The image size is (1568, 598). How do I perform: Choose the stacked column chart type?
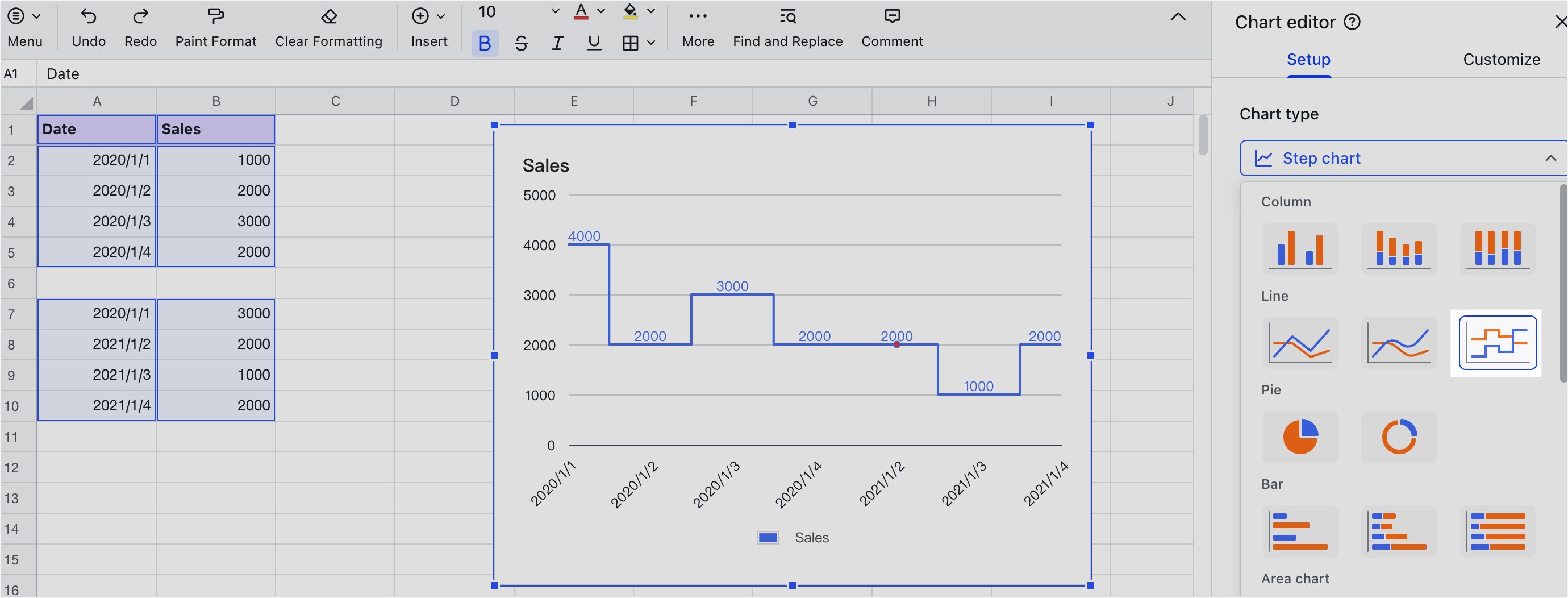1399,248
